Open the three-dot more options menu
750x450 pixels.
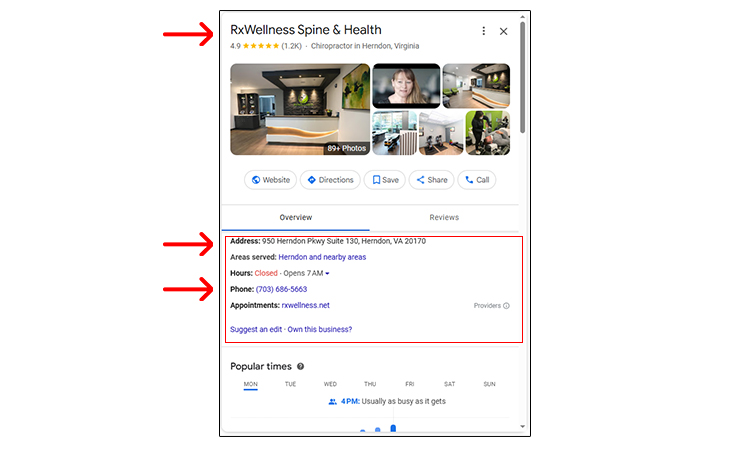(484, 31)
